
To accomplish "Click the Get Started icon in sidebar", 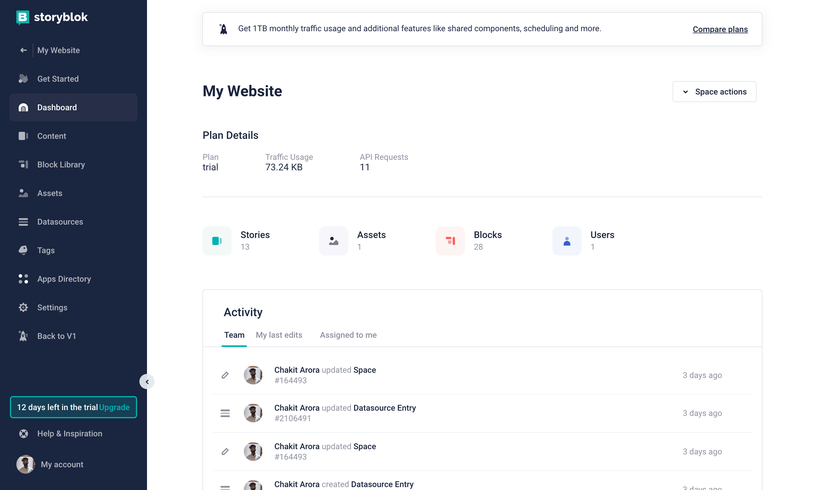I will click(23, 79).
